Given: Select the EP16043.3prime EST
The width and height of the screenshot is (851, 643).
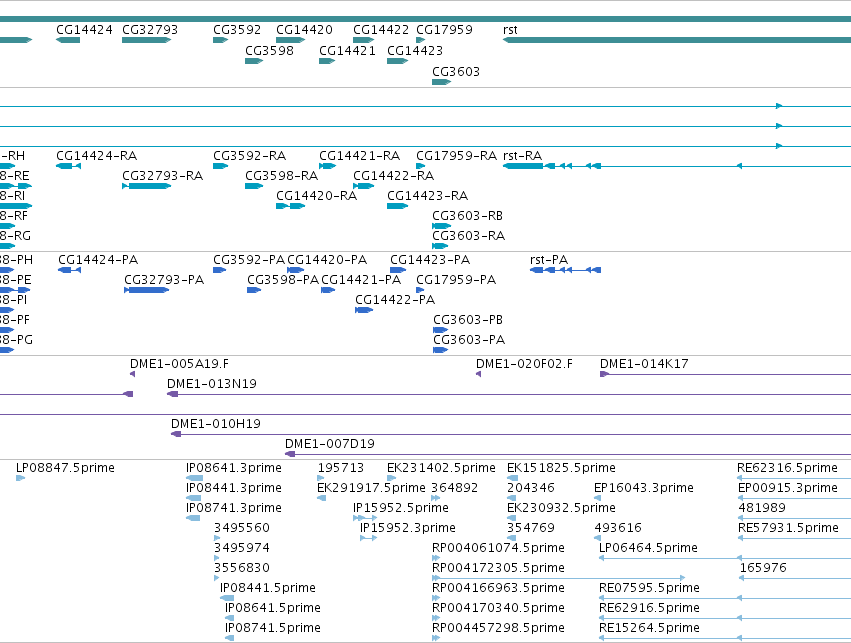Looking at the screenshot, I should pos(598,498).
